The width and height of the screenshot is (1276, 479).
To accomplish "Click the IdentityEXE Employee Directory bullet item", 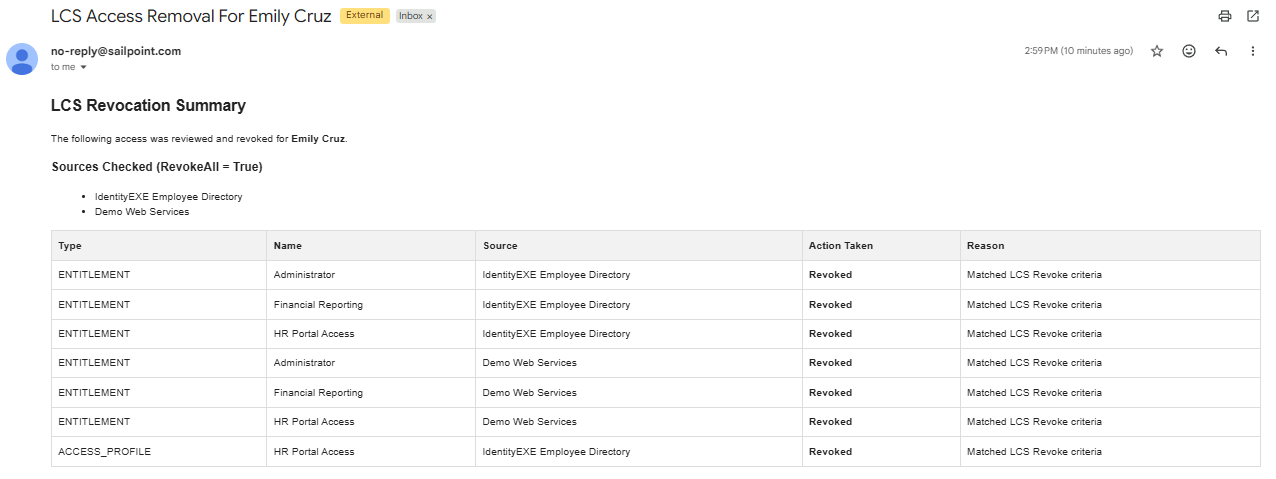I will pos(168,197).
